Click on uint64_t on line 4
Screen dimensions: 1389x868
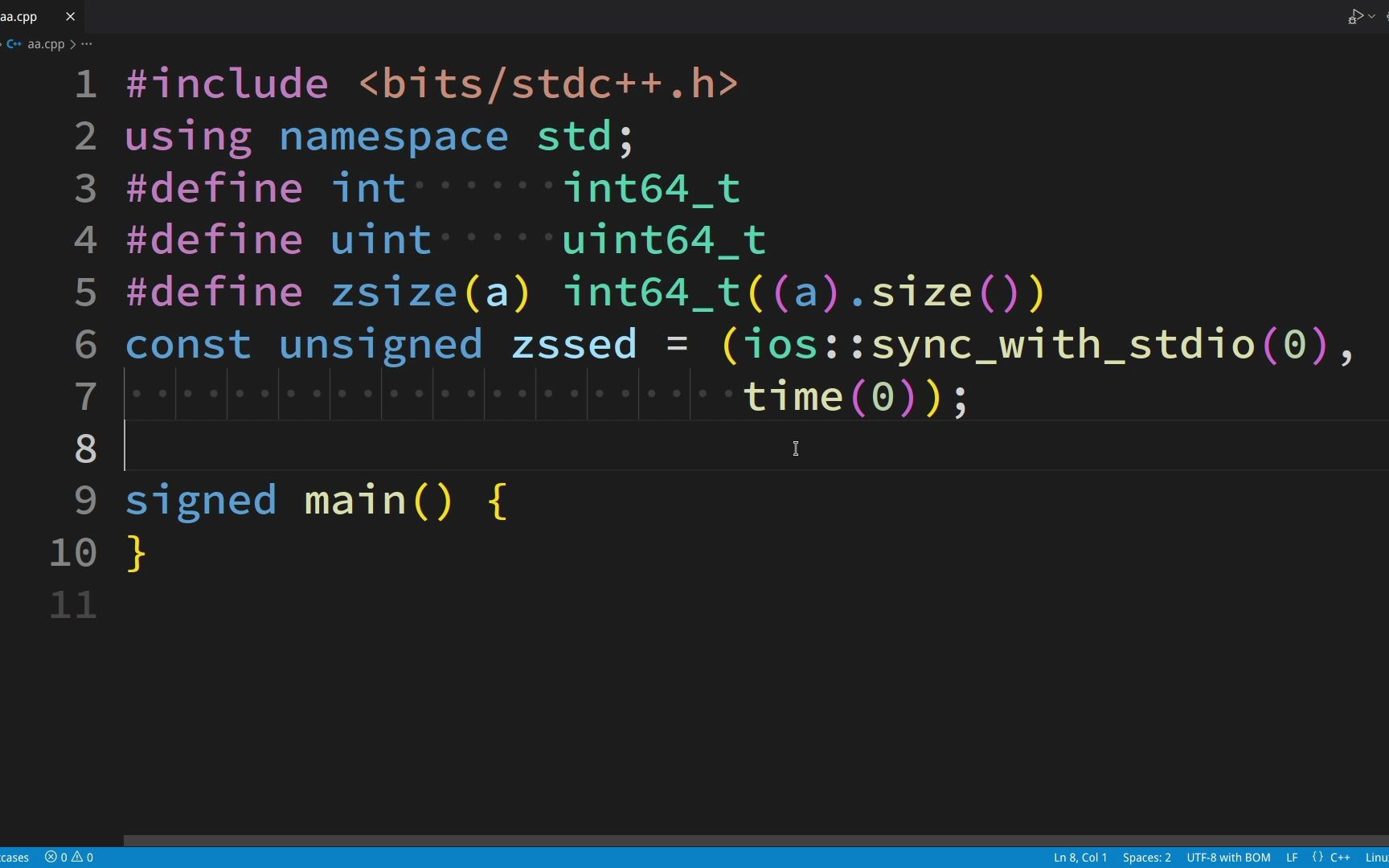tap(664, 240)
